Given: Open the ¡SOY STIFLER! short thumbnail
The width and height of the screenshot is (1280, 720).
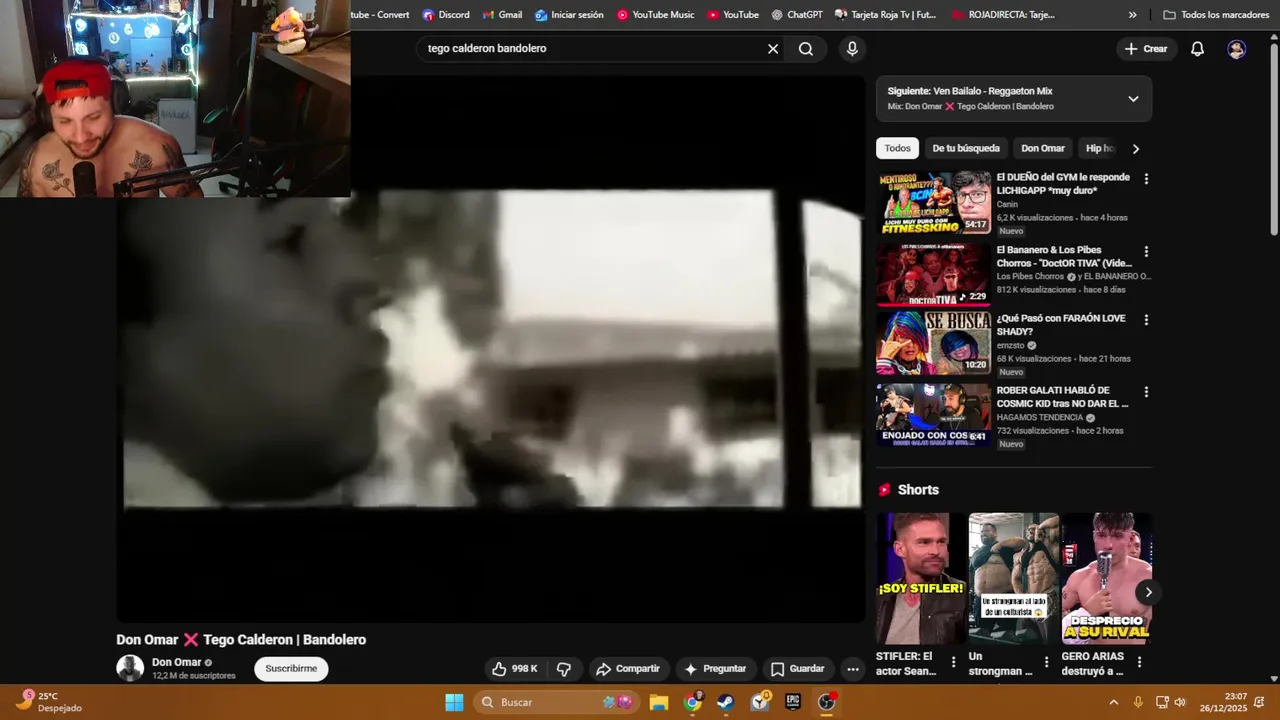Looking at the screenshot, I should tap(921, 578).
